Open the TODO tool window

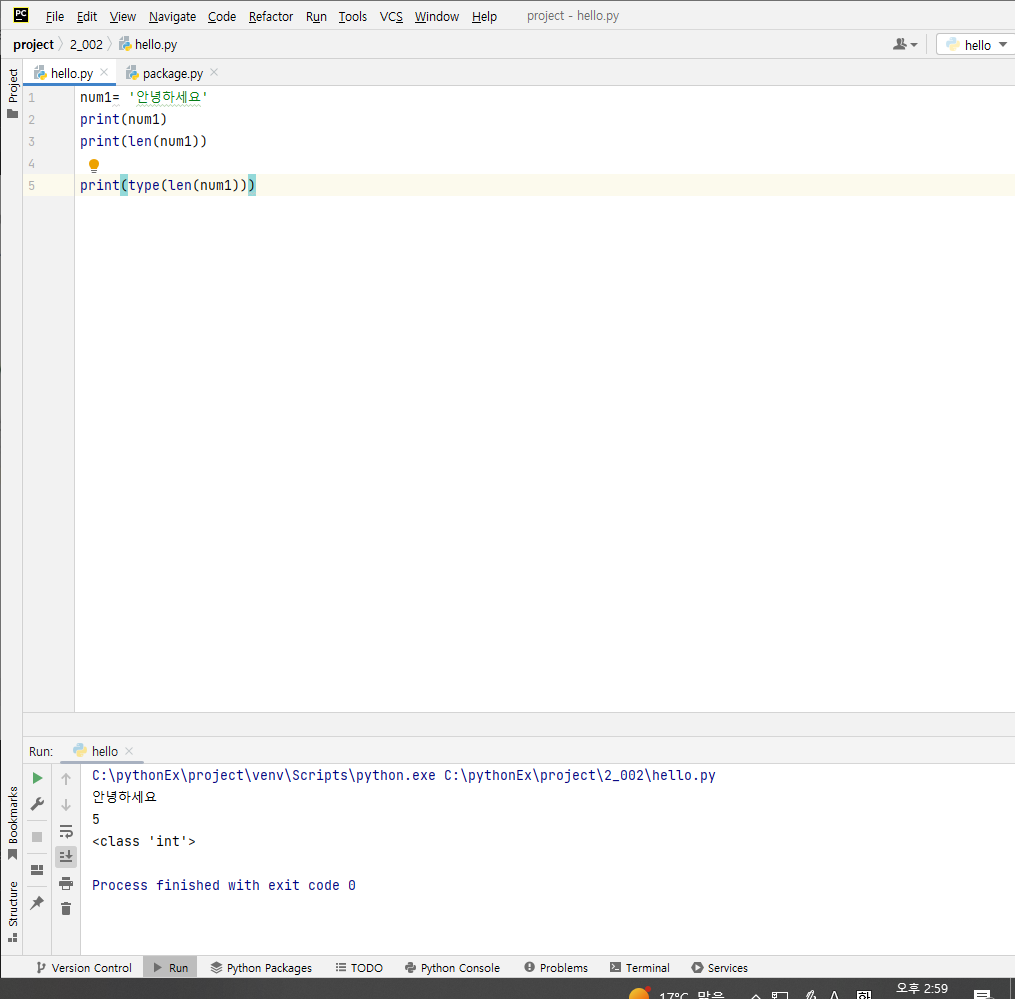point(359,968)
